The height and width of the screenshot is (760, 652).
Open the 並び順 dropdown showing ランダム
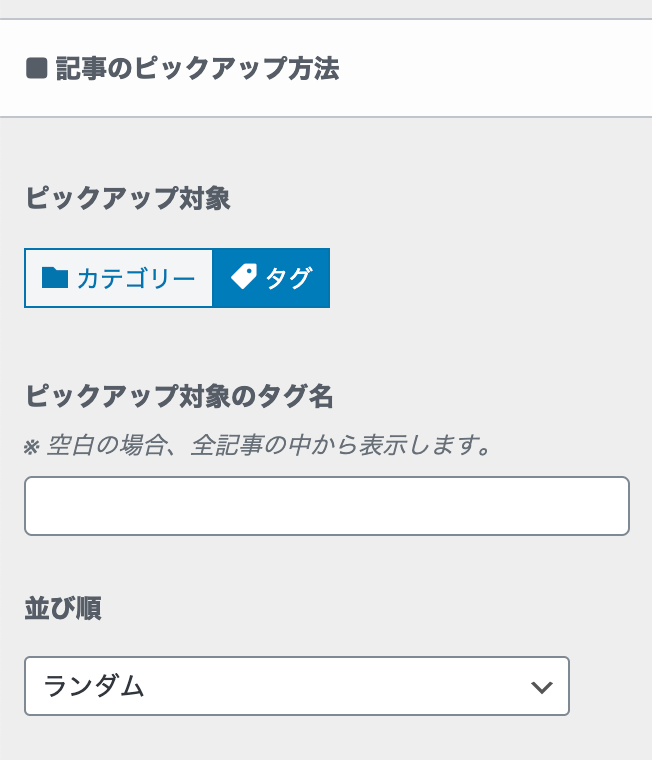coord(297,686)
